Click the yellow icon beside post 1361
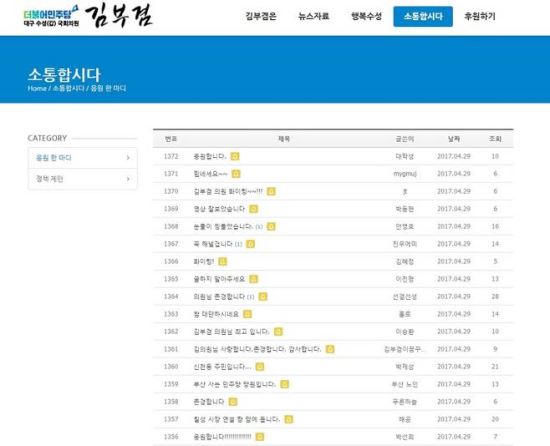The width and height of the screenshot is (550, 446). (330, 349)
